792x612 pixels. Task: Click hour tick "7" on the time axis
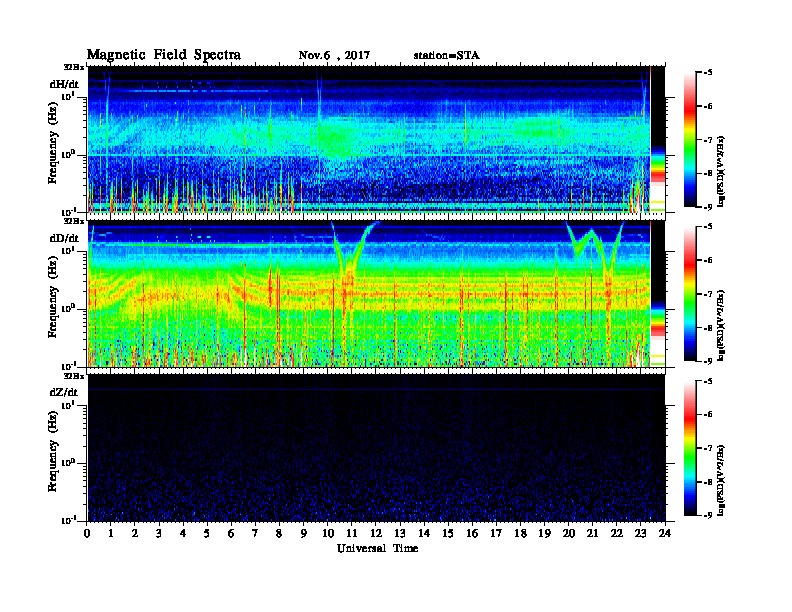255,533
